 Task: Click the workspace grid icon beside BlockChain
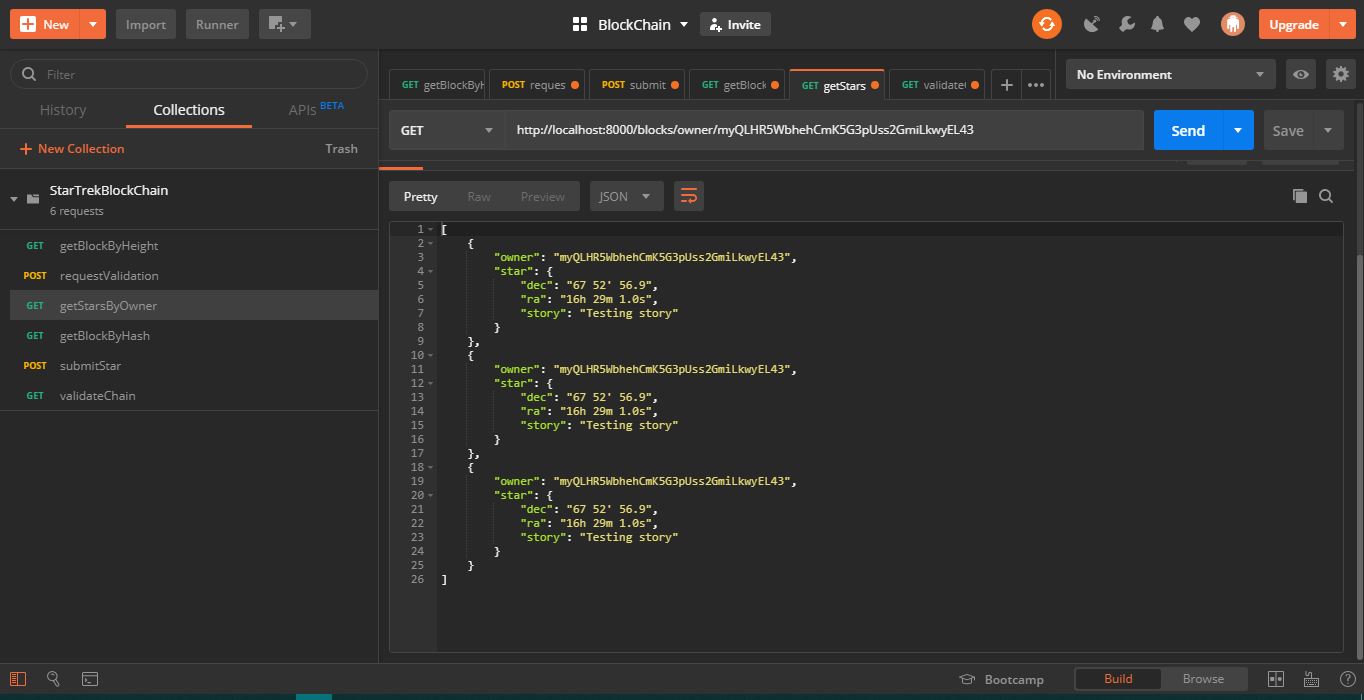tap(579, 24)
